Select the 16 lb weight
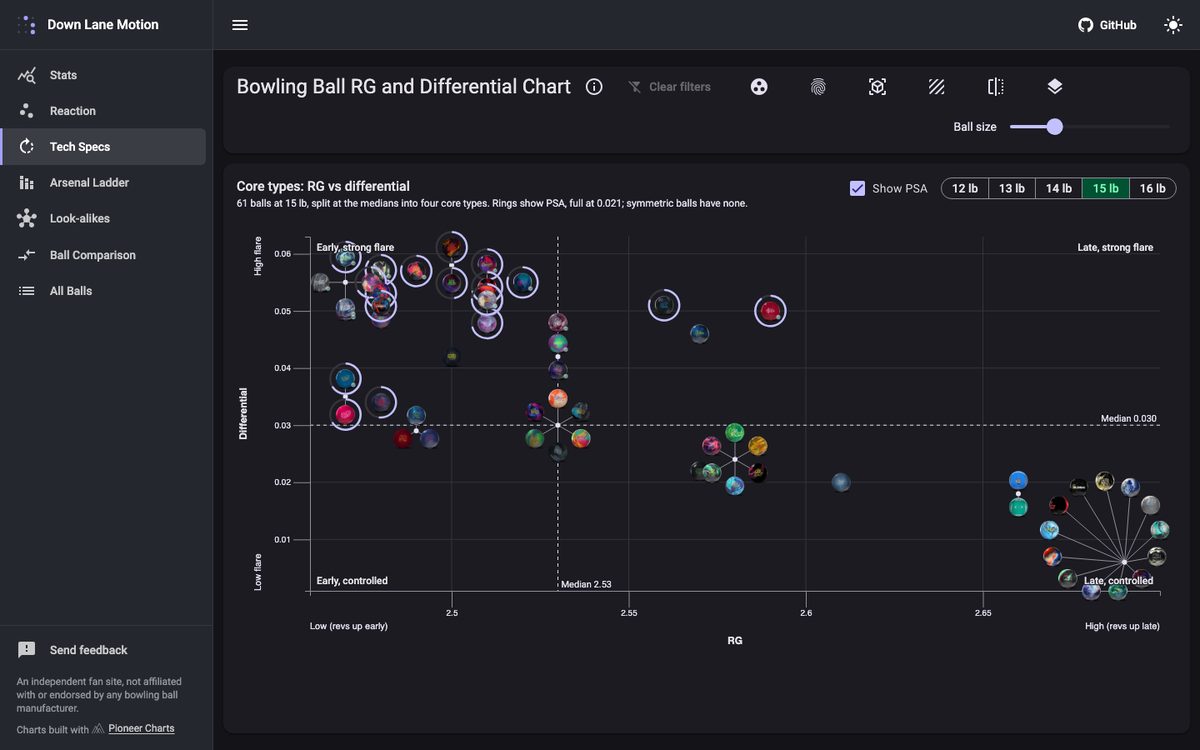This screenshot has width=1200, height=750. [x=1153, y=188]
